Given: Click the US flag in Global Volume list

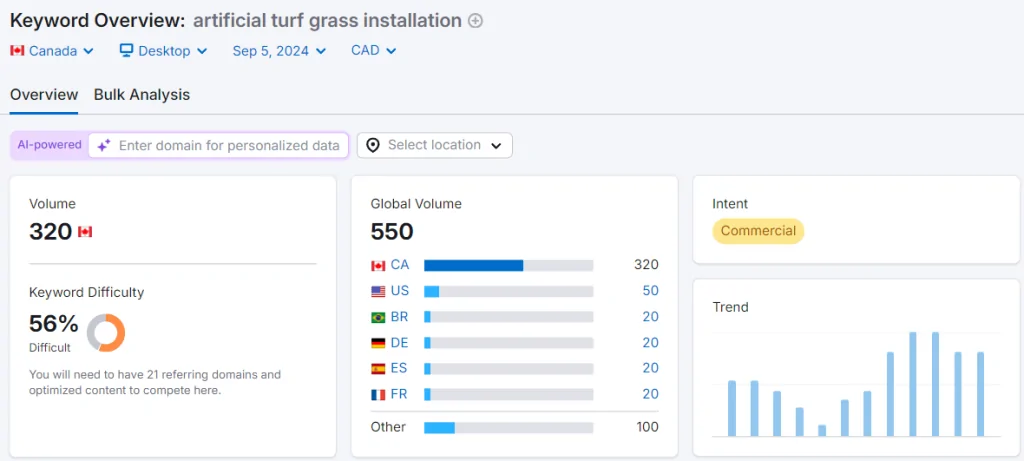Looking at the screenshot, I should (x=378, y=291).
